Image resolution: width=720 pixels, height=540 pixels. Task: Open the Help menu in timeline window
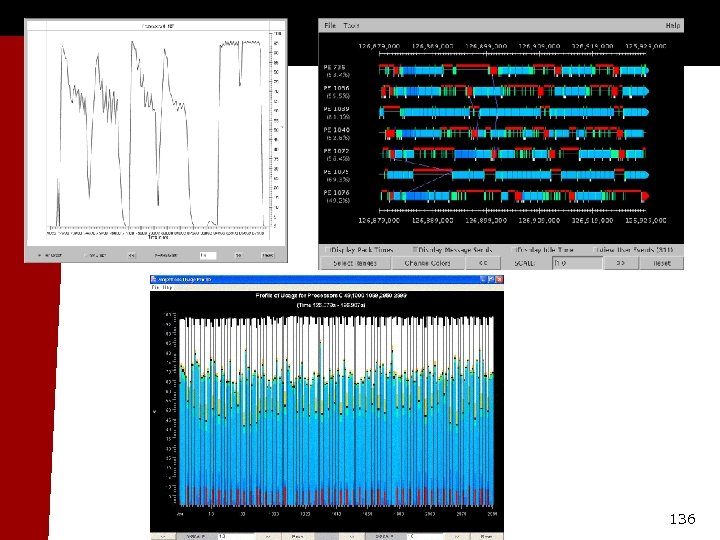tap(673, 26)
